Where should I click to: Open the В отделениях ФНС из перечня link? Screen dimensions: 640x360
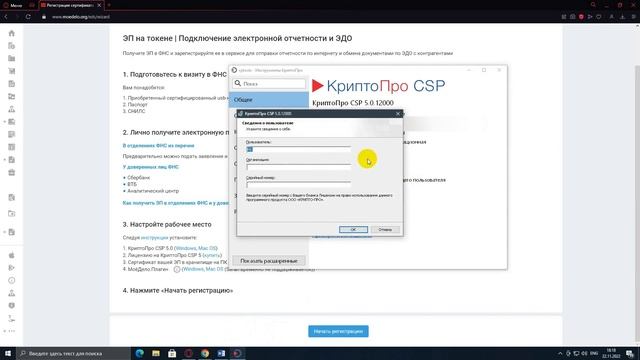coord(158,145)
